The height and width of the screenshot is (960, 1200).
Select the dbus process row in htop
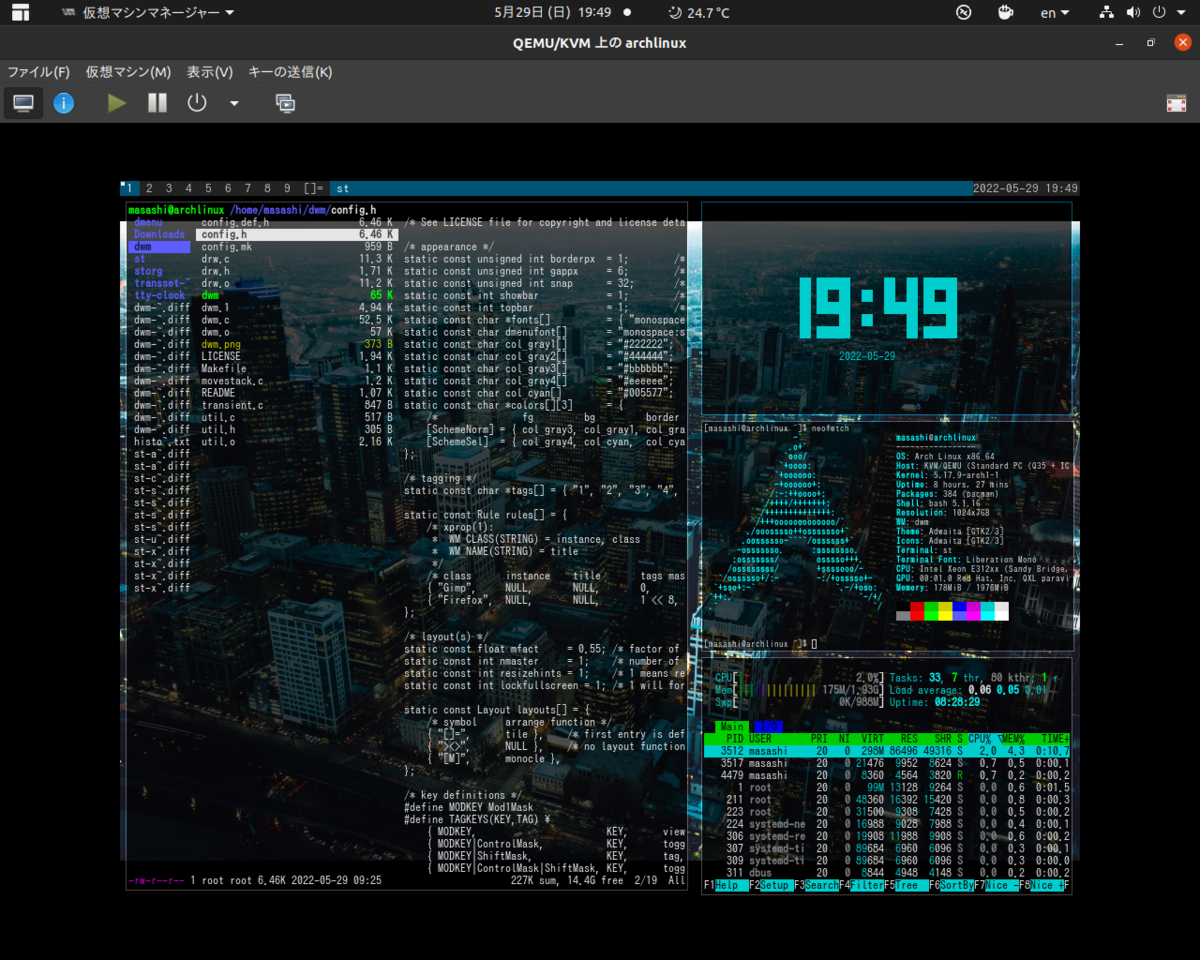tap(887, 872)
